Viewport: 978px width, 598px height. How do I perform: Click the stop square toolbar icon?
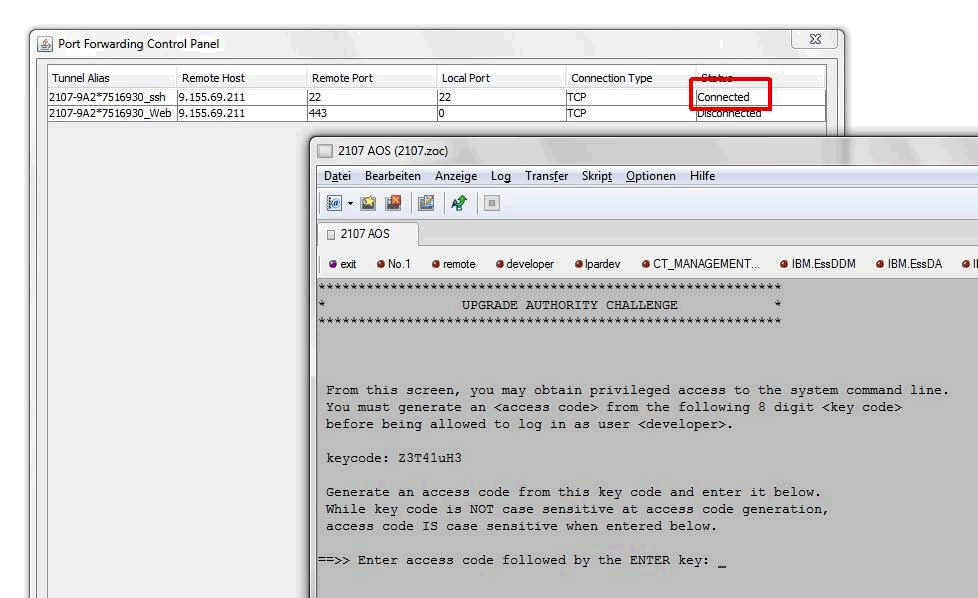[491, 203]
